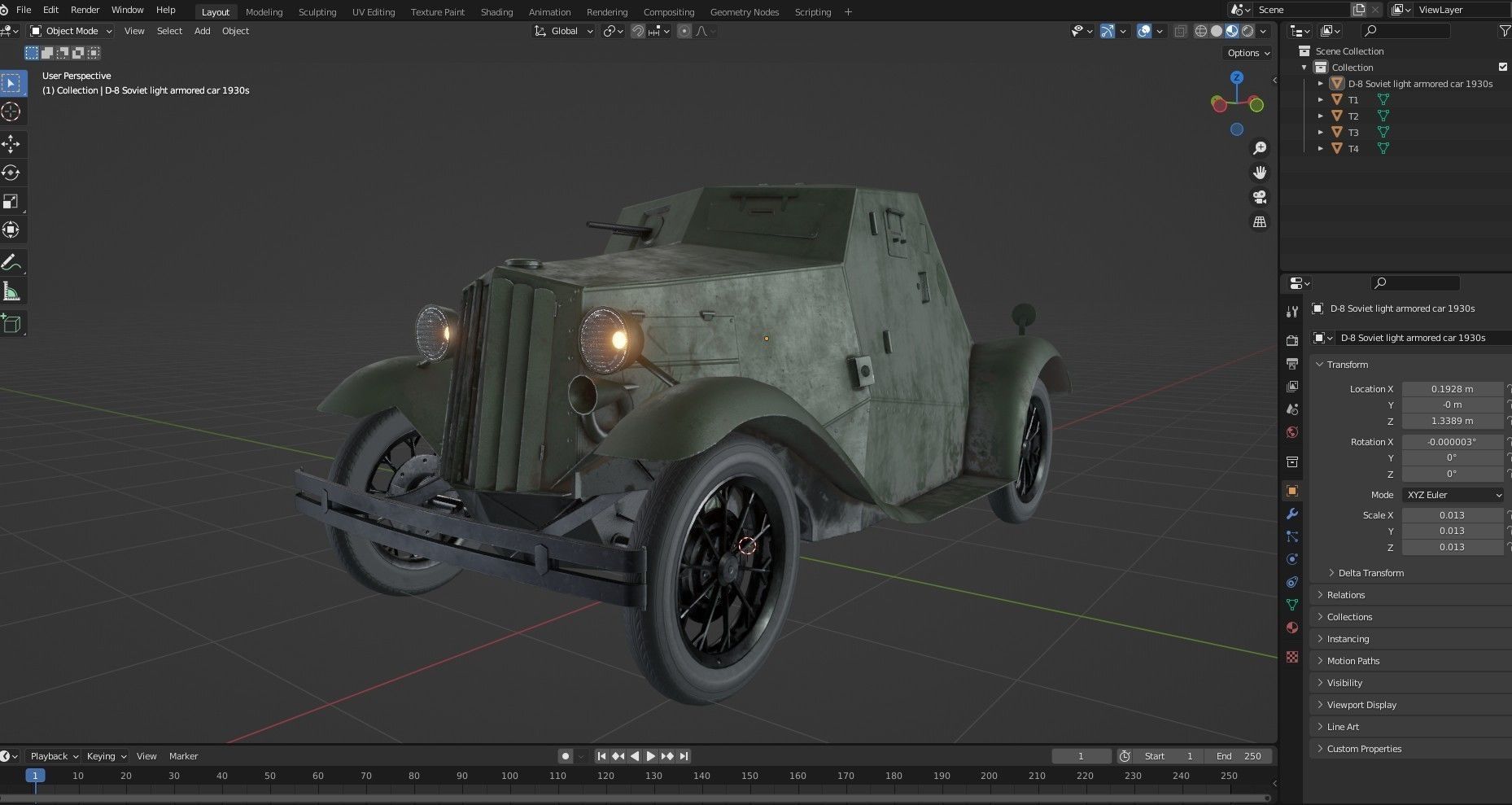The image size is (1512, 805).
Task: Switch perspective/orthographic grid icon
Action: click(1260, 221)
